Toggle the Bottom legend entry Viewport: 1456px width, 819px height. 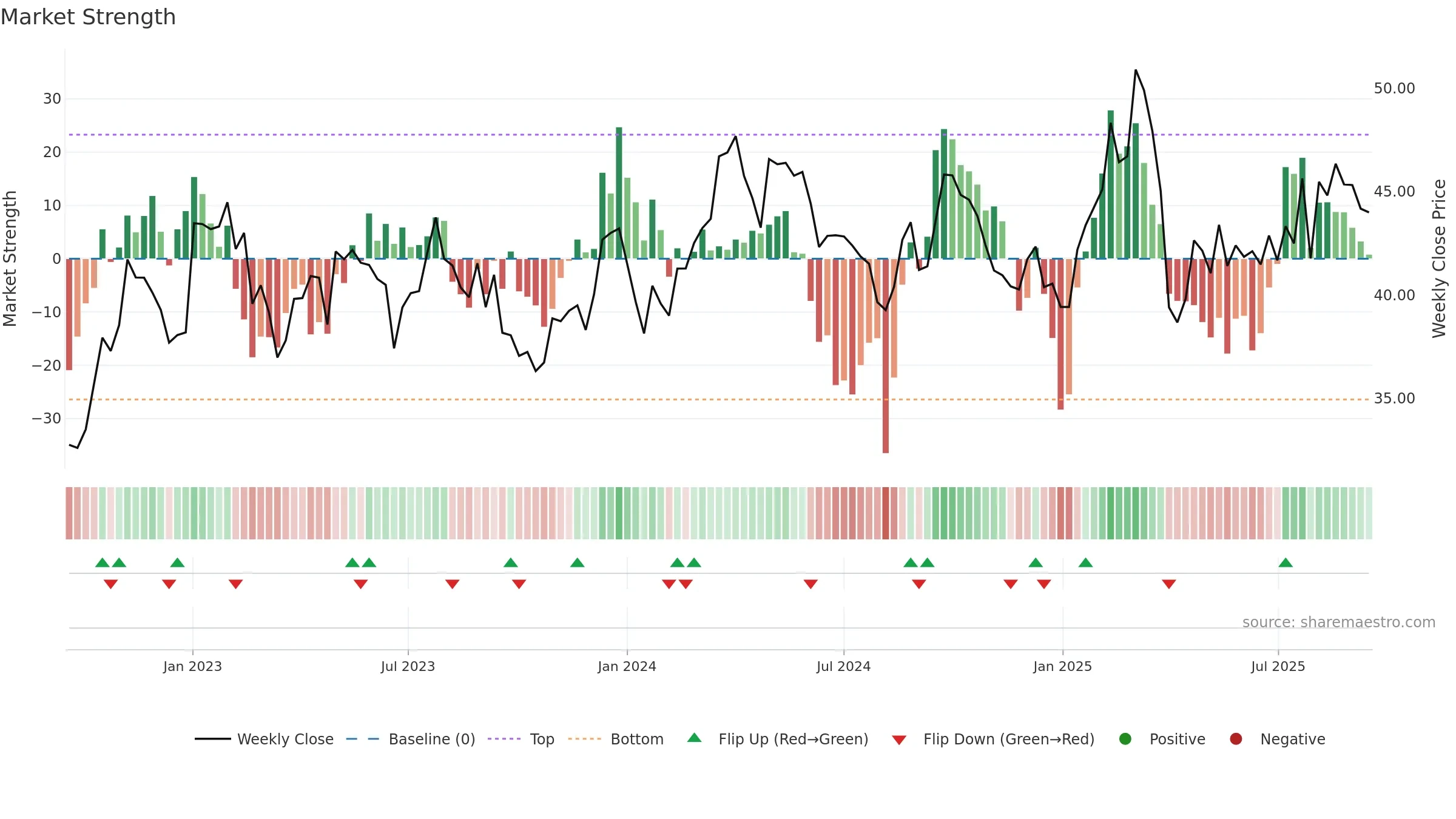(x=616, y=739)
